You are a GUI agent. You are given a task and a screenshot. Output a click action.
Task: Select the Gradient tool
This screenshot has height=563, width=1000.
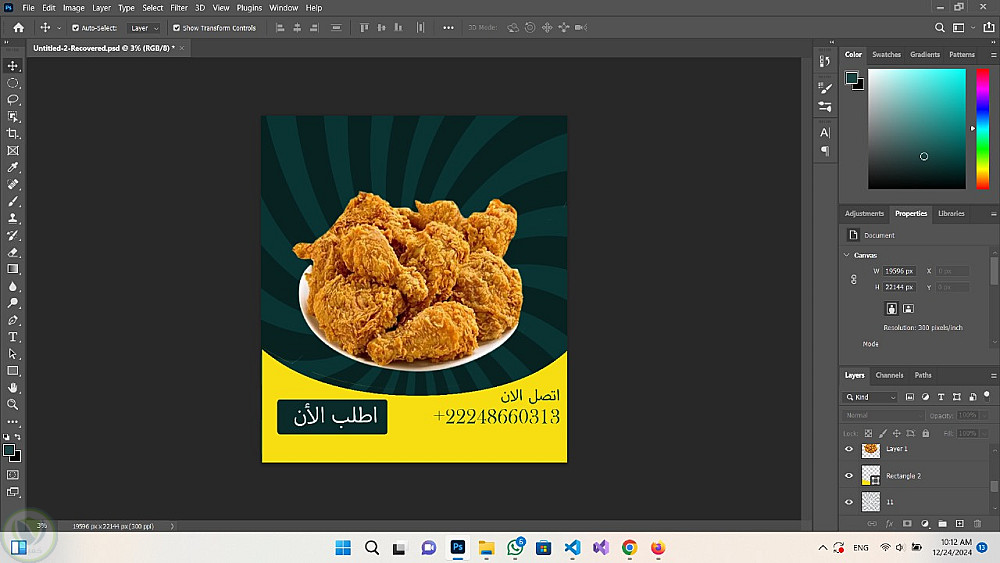click(x=13, y=269)
